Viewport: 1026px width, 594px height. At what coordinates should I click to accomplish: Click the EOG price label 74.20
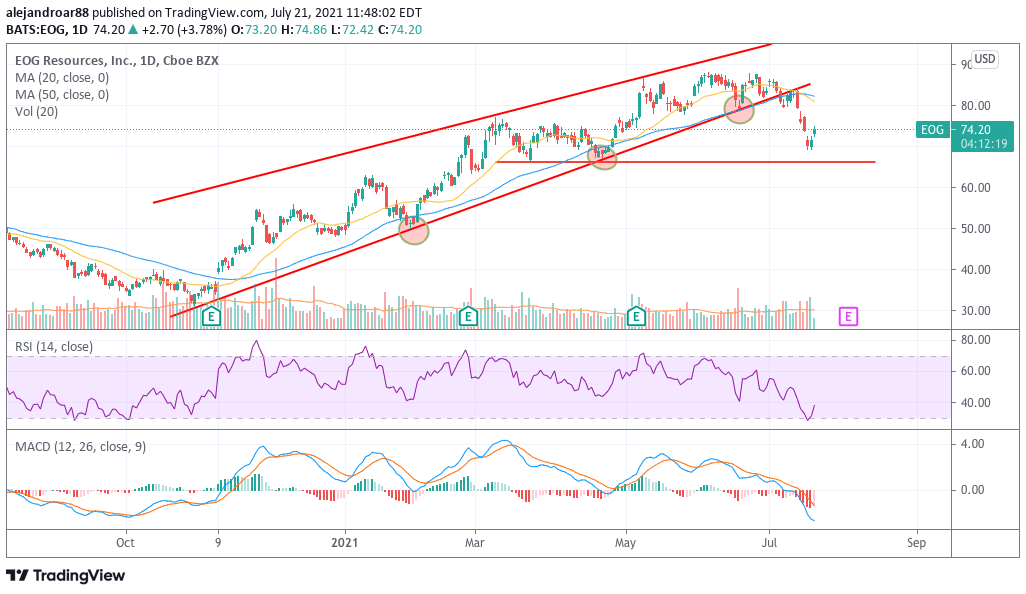975,130
